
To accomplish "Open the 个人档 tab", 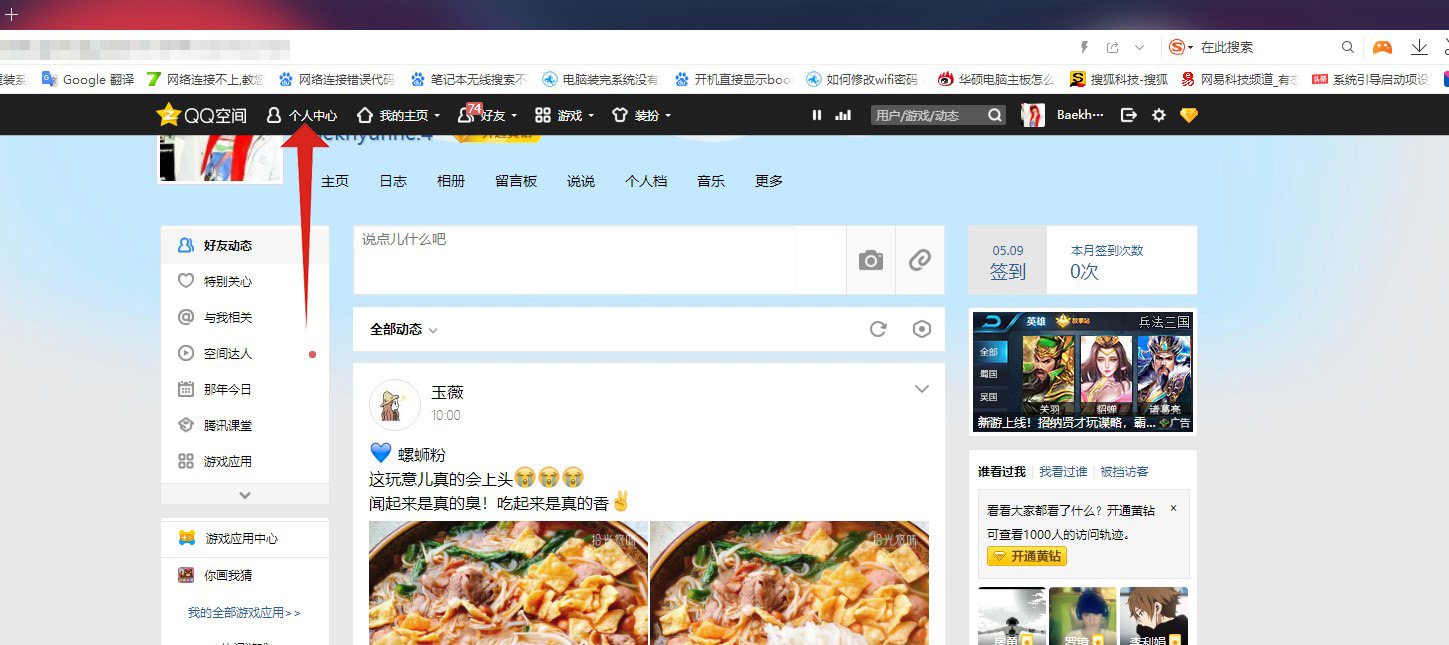I will coord(646,181).
